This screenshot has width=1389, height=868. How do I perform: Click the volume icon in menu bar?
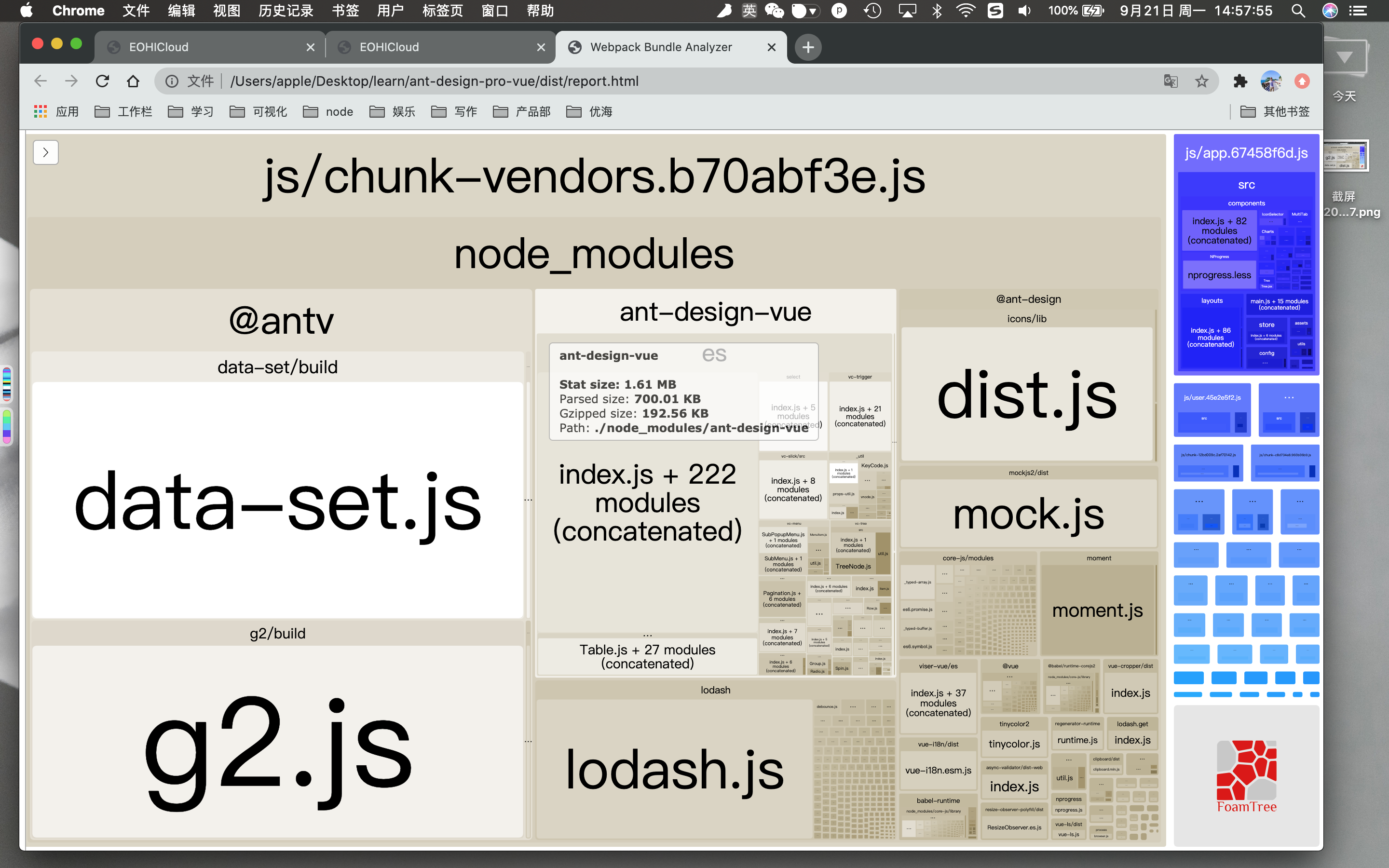[x=1024, y=10]
